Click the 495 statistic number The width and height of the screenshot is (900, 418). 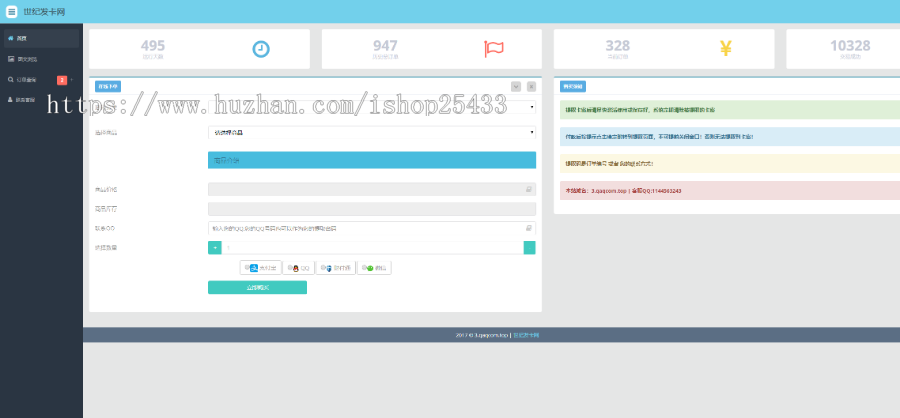coord(153,45)
